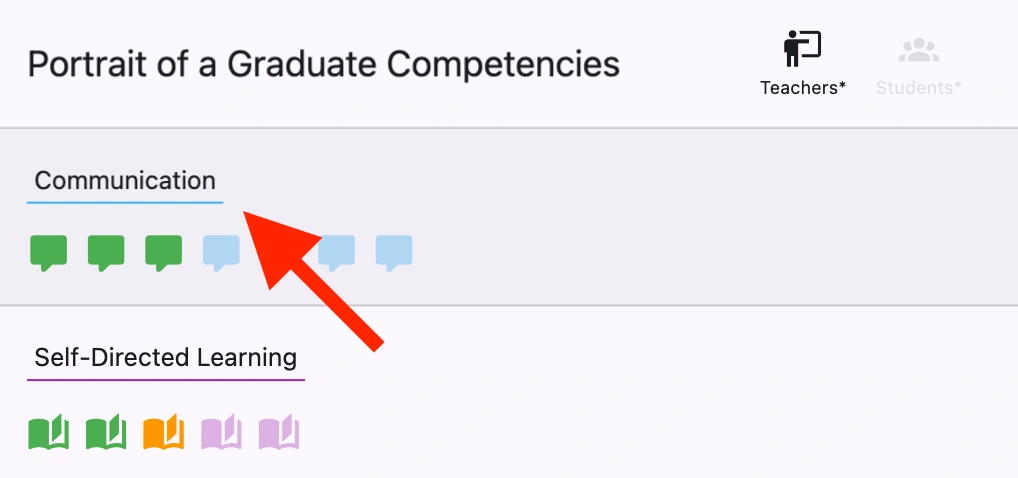
Task: Click the first light-blue speech bubble
Action: click(x=221, y=252)
